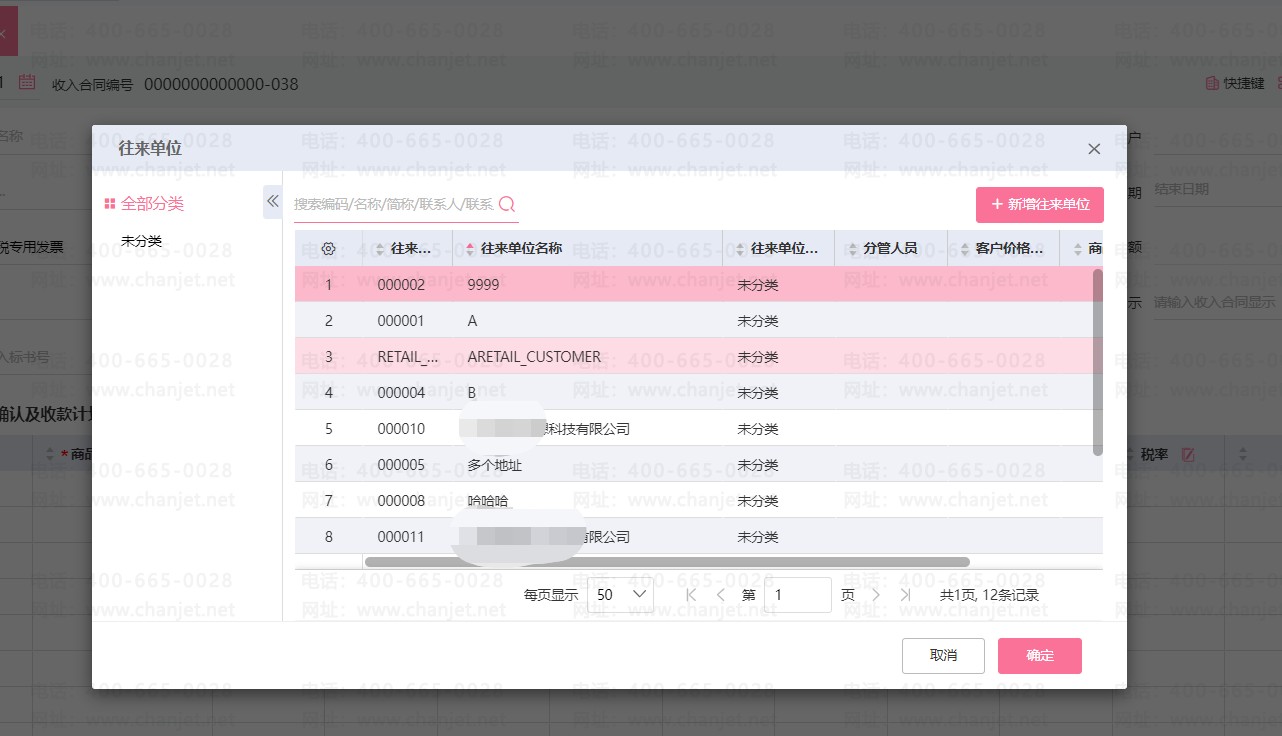Screen dimensions: 1282x736
Task: Open the 每页显示 page size dropdown
Action: 620,595
